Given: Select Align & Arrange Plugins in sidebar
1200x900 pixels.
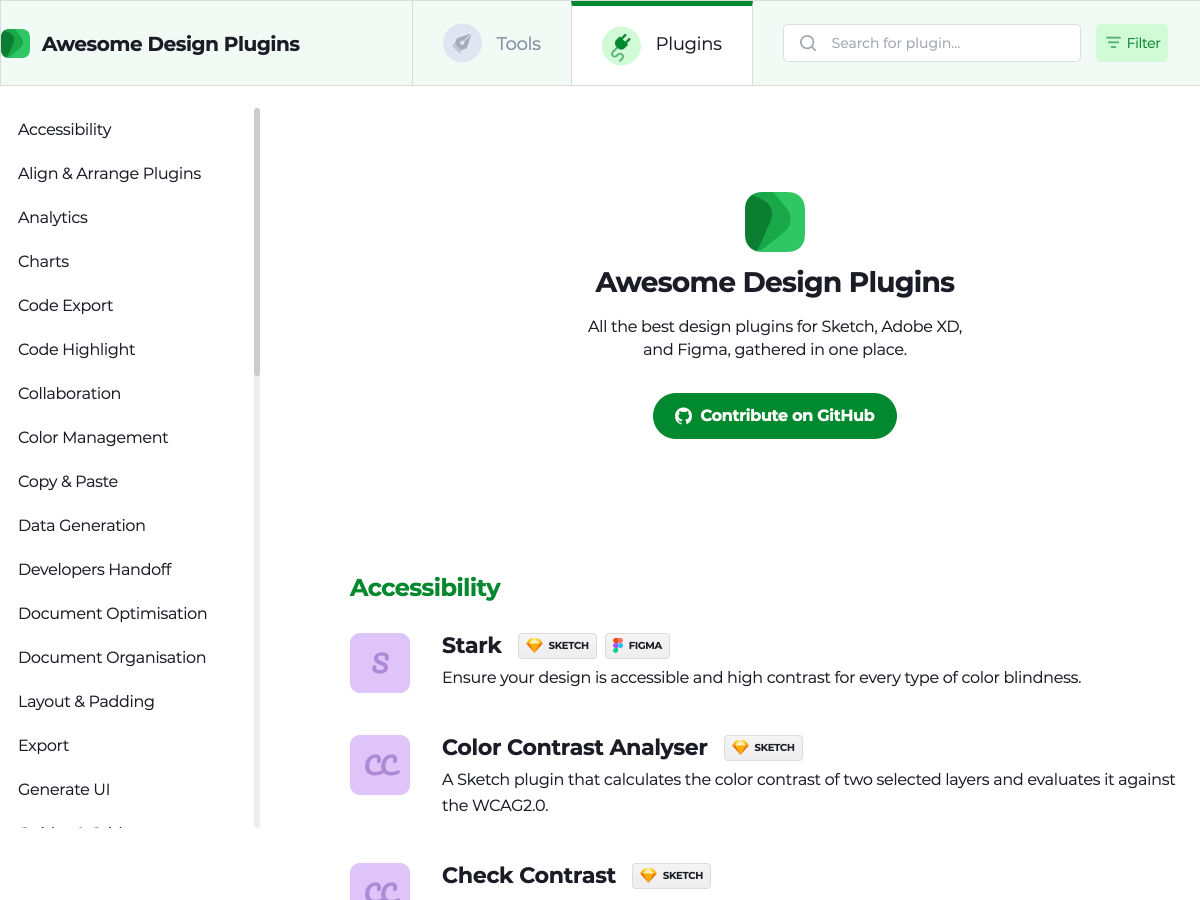Looking at the screenshot, I should 110,174.
